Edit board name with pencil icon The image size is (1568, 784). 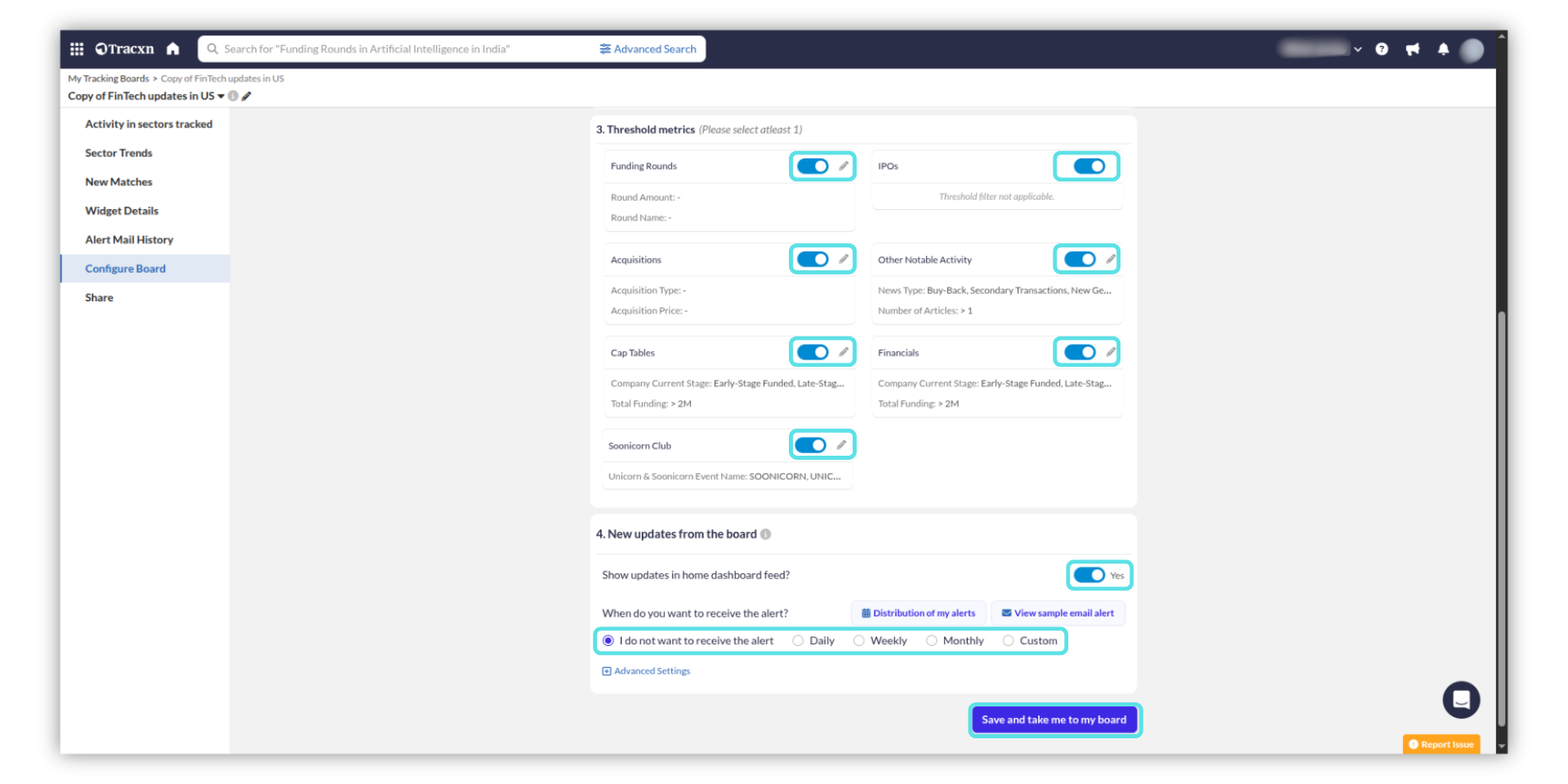(247, 96)
